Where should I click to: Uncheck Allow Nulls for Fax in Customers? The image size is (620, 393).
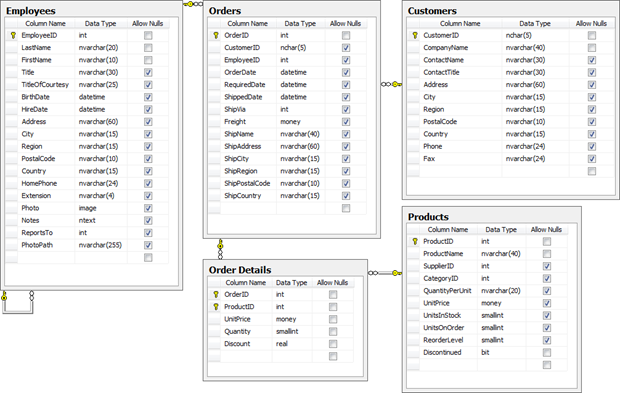(592, 159)
